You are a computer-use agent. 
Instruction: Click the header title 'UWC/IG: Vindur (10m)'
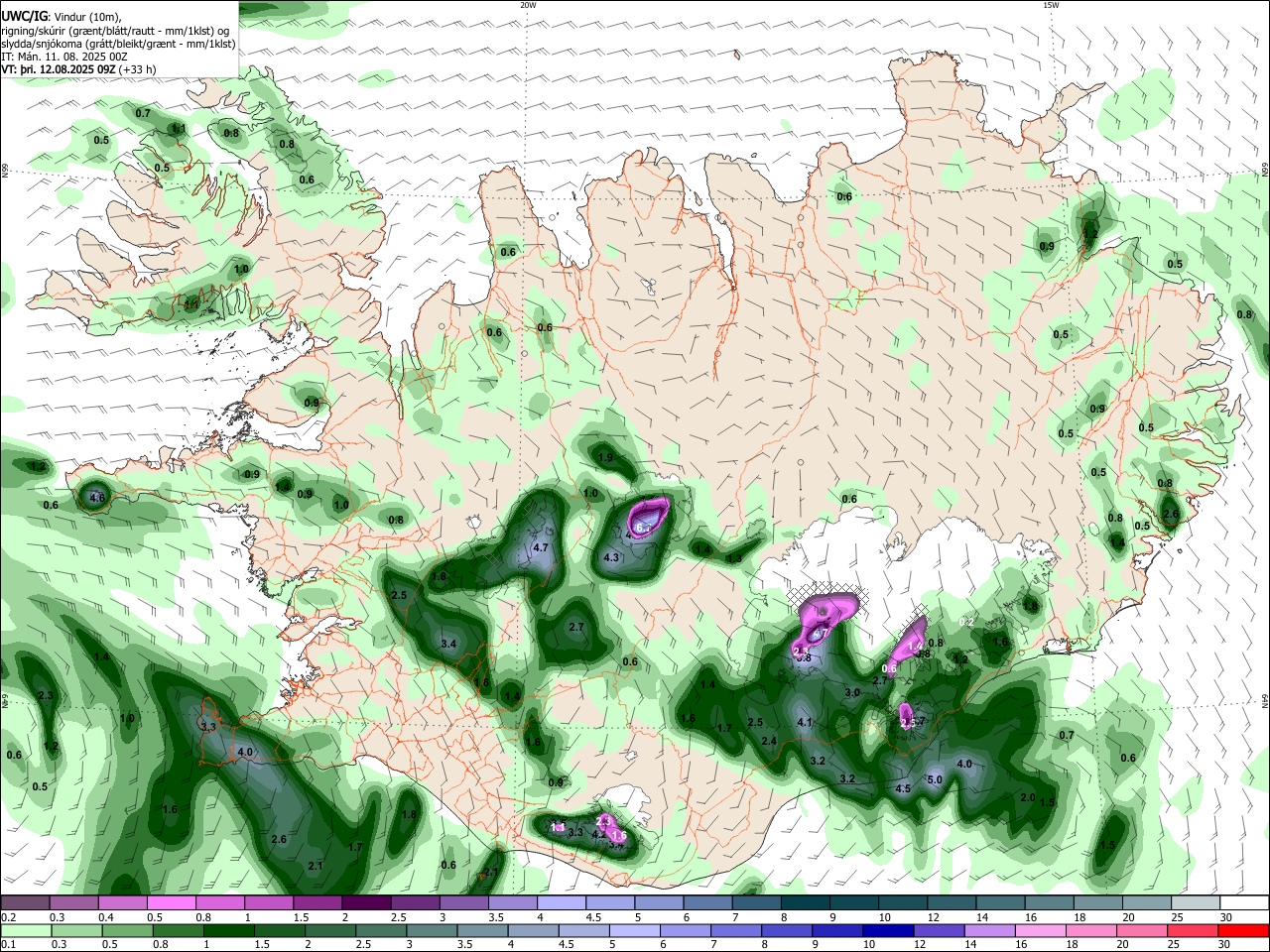click(x=59, y=17)
